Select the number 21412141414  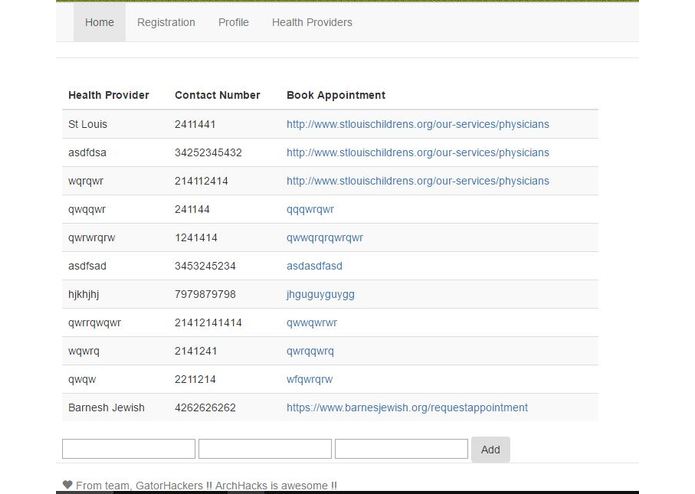[x=208, y=323]
